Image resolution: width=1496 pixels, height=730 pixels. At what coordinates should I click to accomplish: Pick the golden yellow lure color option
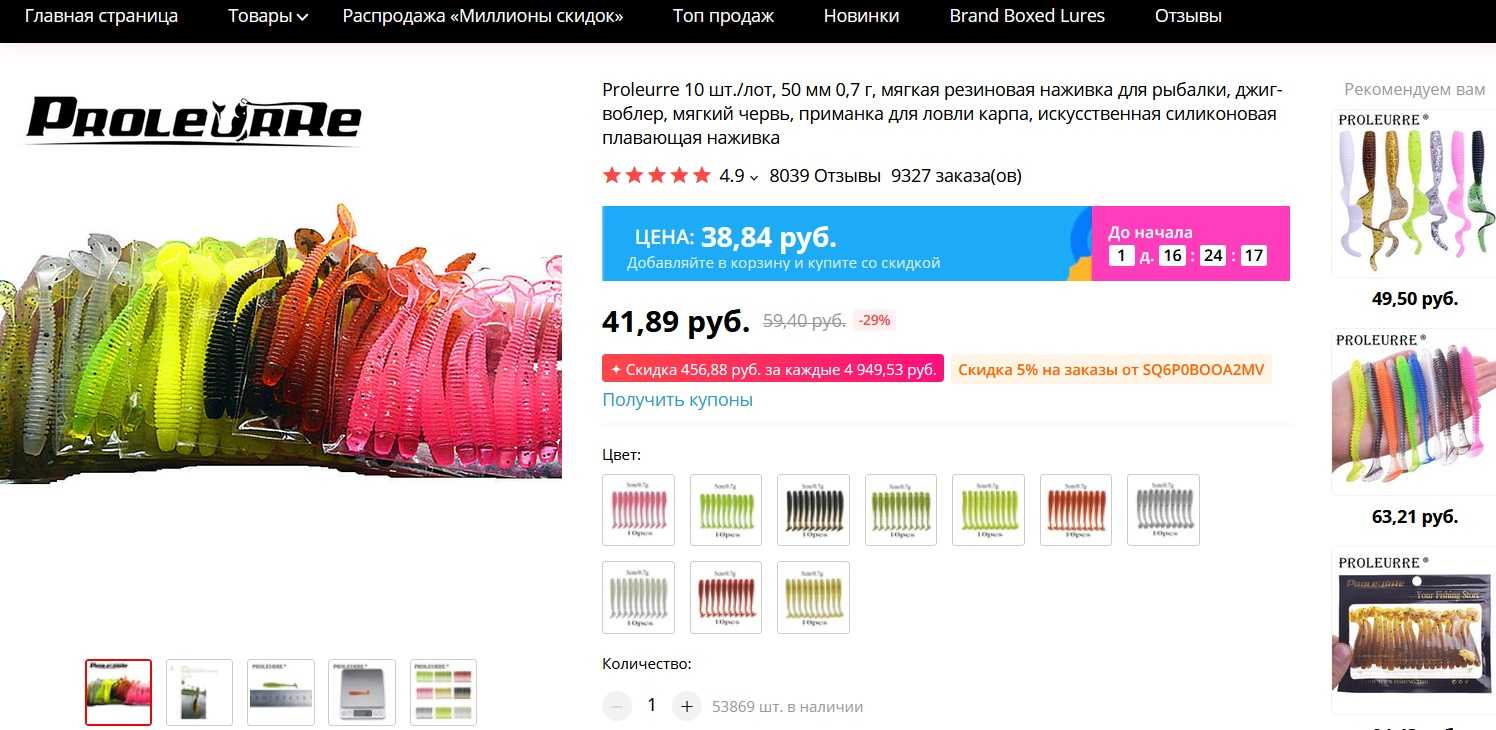point(813,597)
